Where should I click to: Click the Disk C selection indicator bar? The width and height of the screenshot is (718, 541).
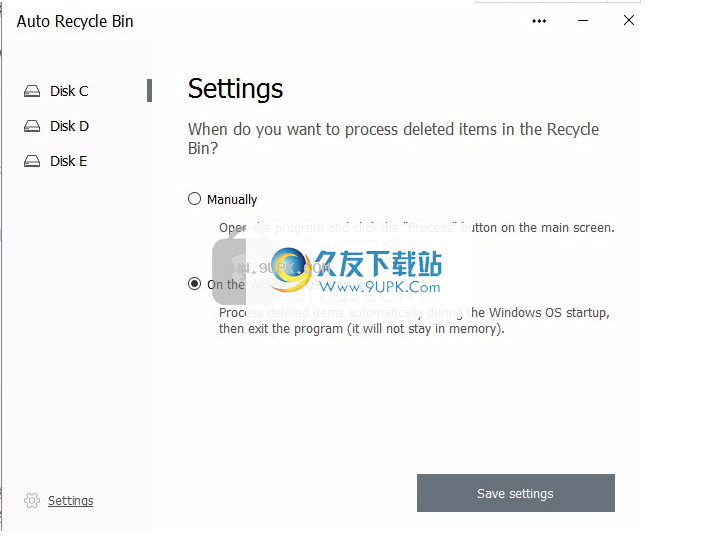(149, 90)
